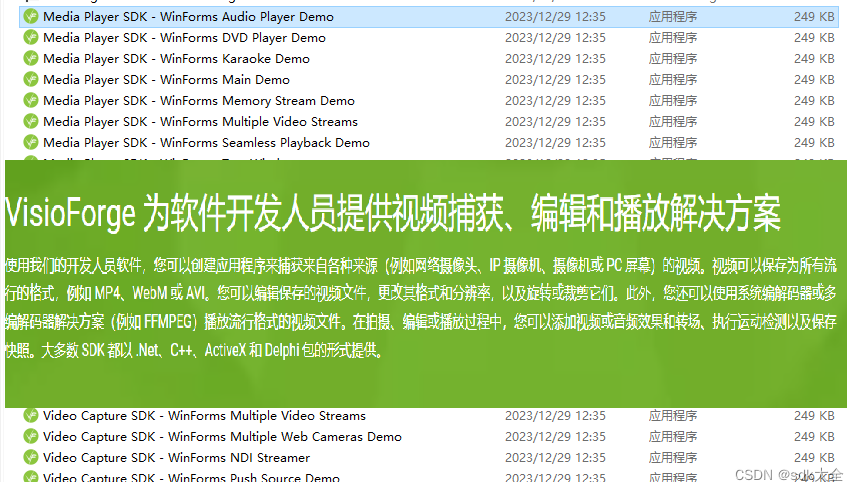Click the 249 KB size of Main Demo

click(x=814, y=79)
